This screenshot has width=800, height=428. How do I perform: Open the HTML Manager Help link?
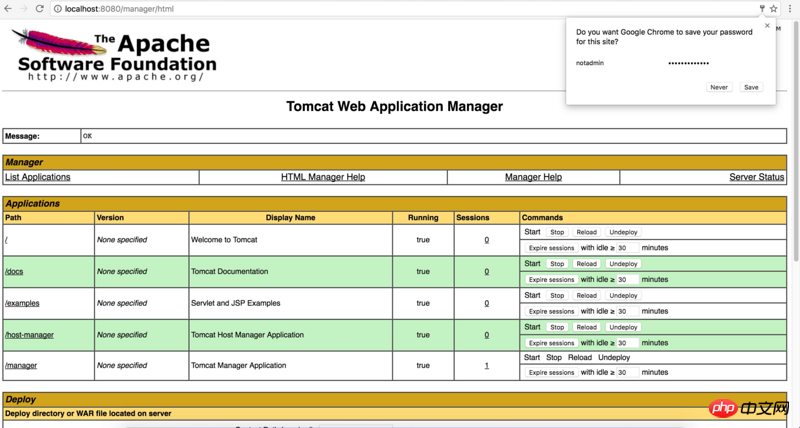pos(323,177)
